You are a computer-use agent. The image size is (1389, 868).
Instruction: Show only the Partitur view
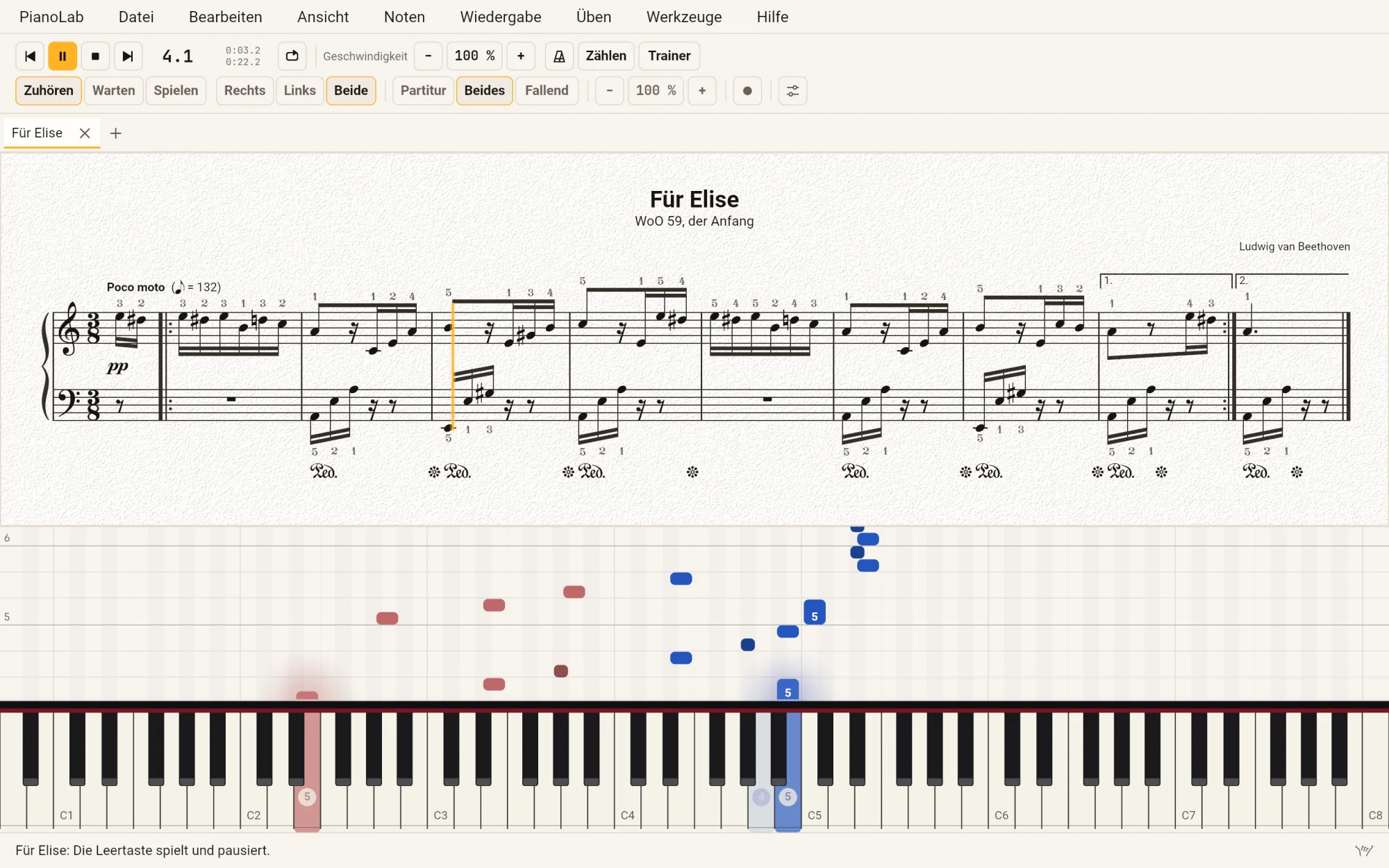424,91
